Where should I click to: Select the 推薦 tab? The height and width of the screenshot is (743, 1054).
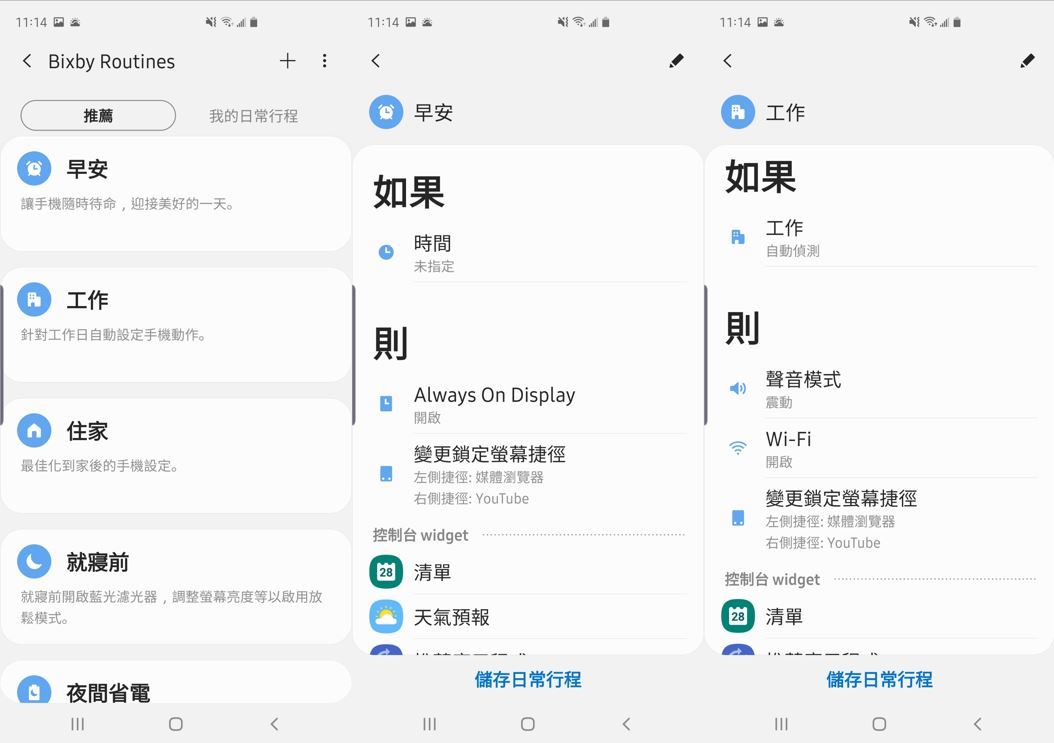click(97, 115)
